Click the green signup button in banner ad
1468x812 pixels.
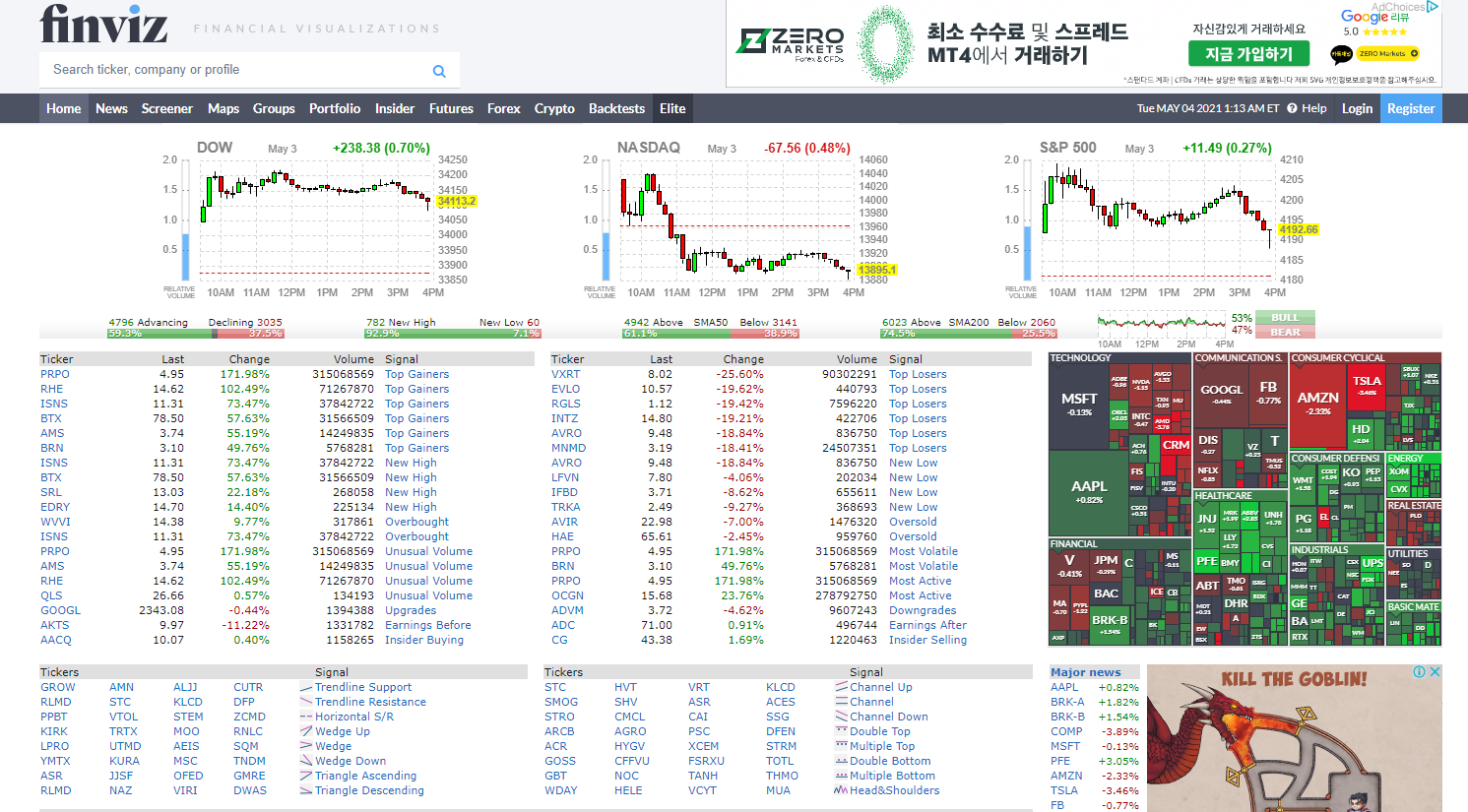1248,54
